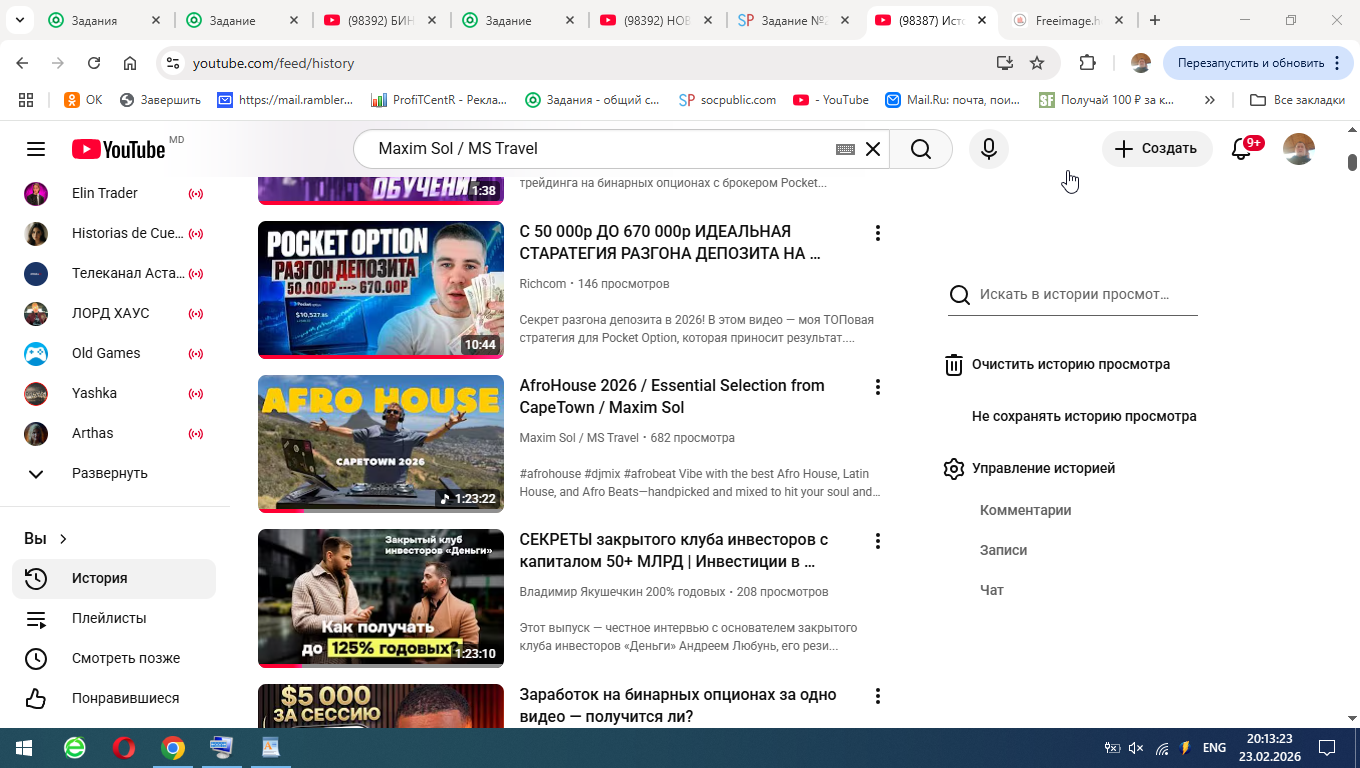Play the Pocket Option разгон депозита thumbnail
Viewport: 1360px width, 768px height.
381,290
